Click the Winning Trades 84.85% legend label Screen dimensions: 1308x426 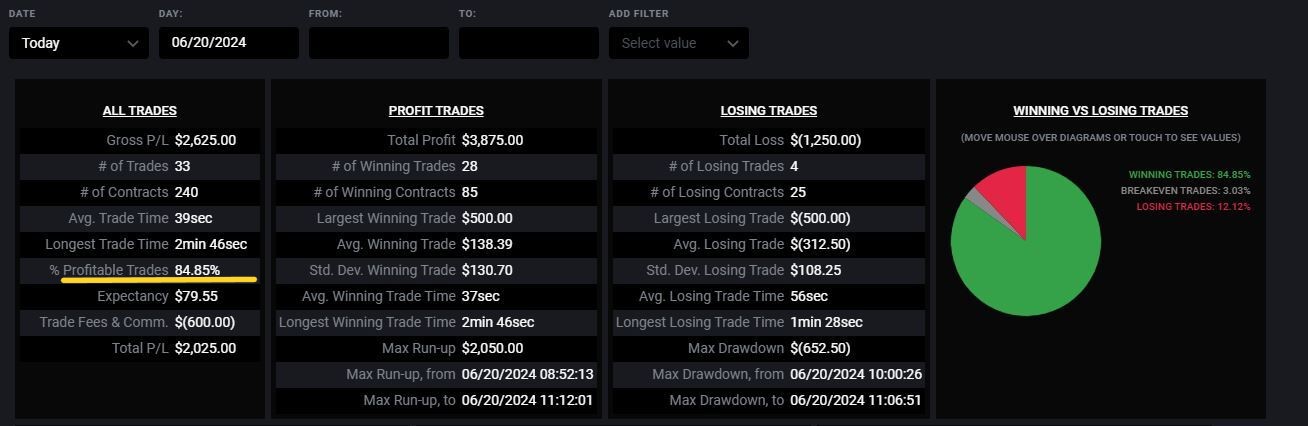pyautogui.click(x=1189, y=175)
